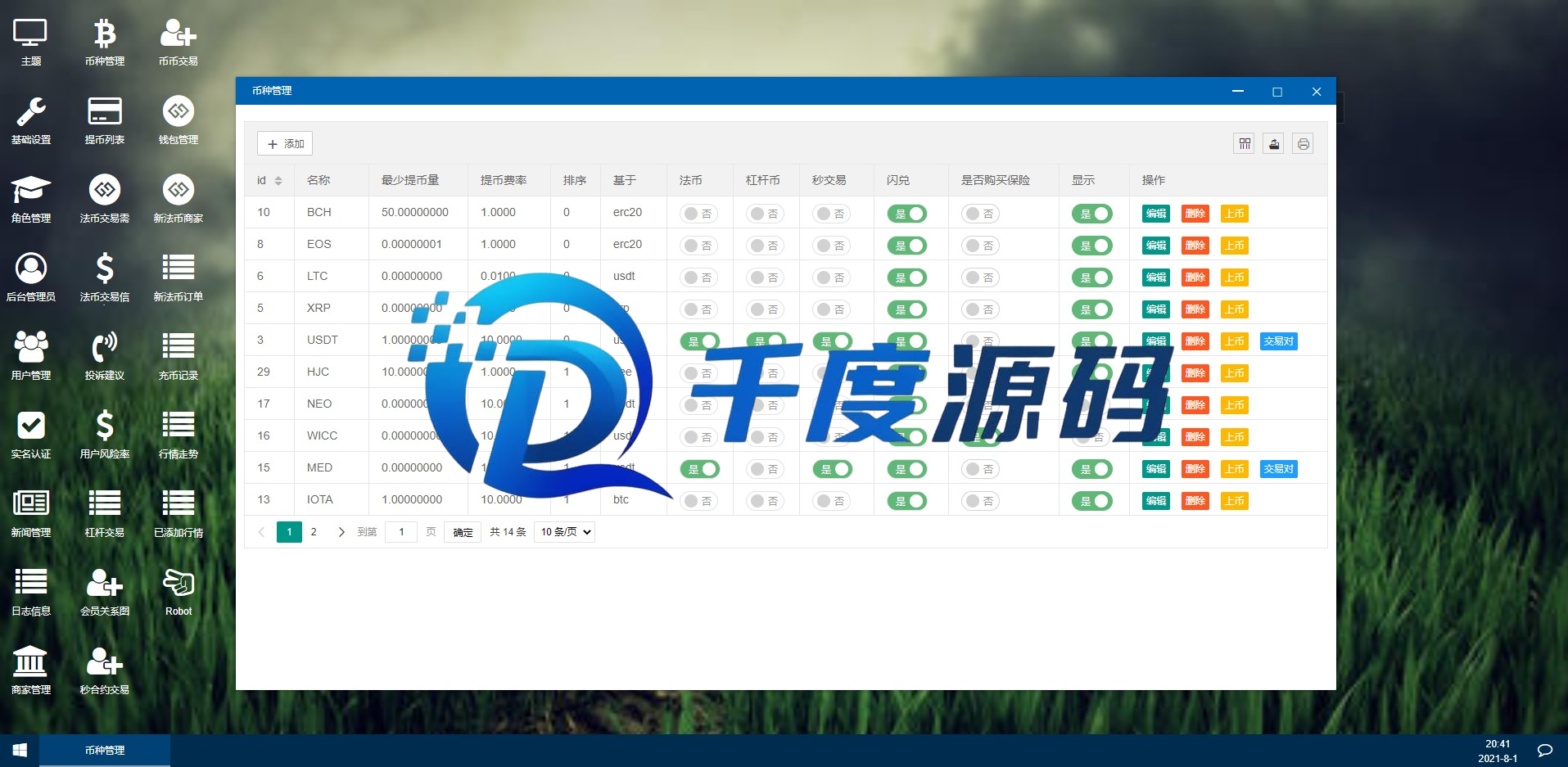
Task: Open the 法币交易信 dollar icon
Action: 105,278
